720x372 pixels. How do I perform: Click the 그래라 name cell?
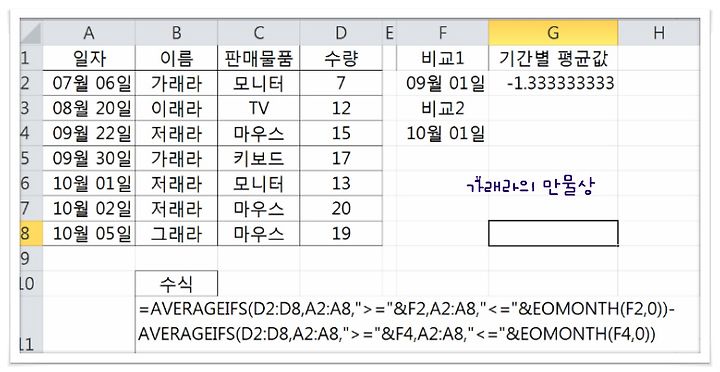(176, 233)
